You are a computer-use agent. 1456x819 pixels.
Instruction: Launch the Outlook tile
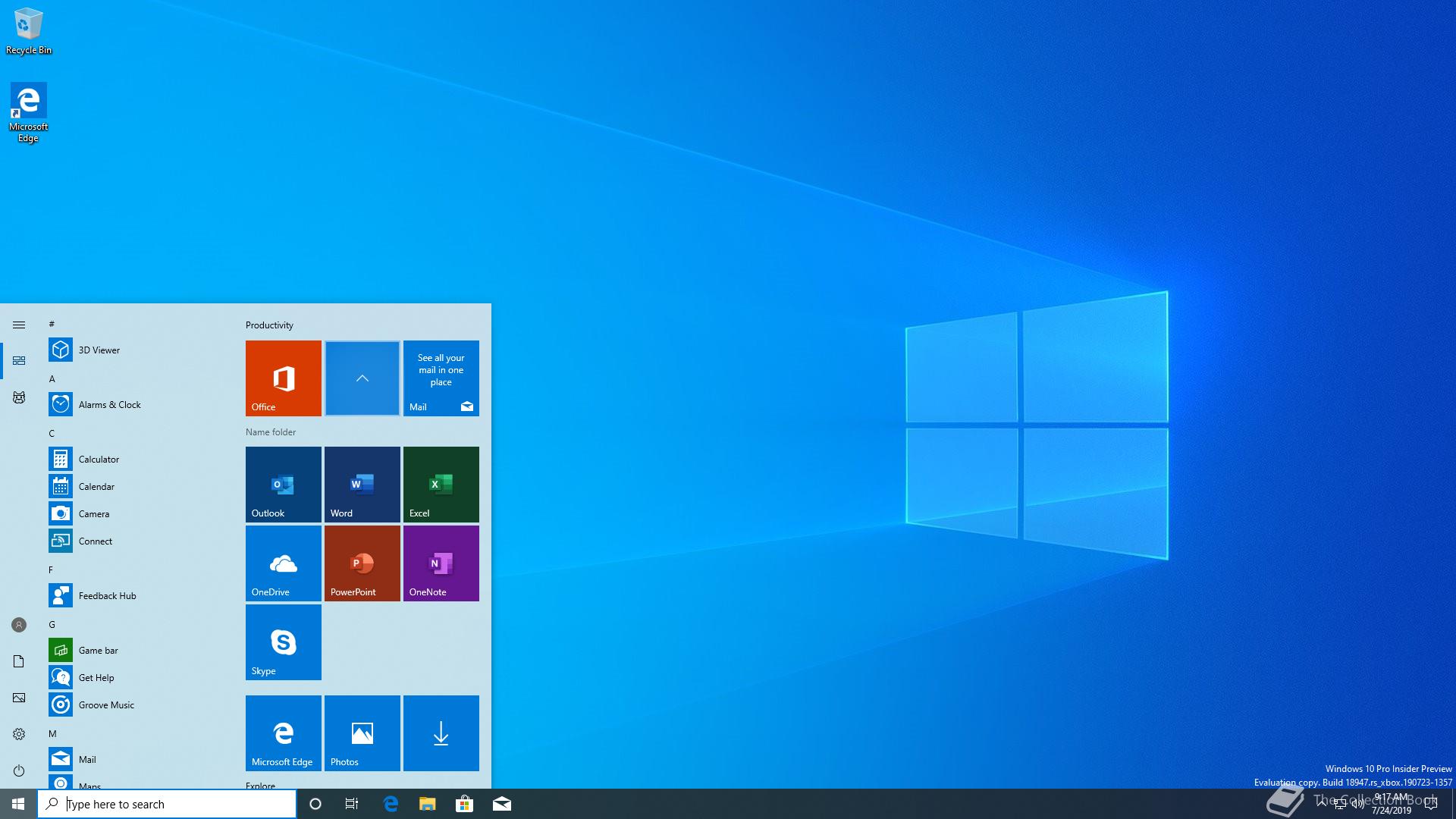pos(284,485)
